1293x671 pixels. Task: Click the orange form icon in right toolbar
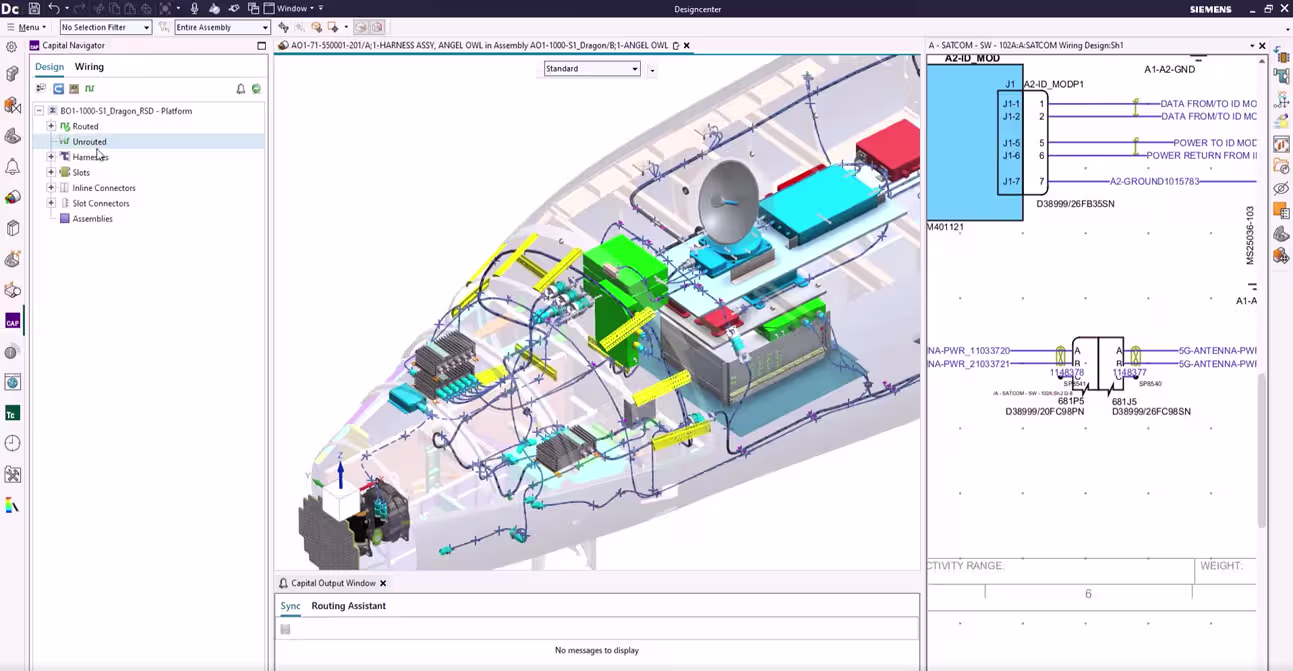point(1281,211)
